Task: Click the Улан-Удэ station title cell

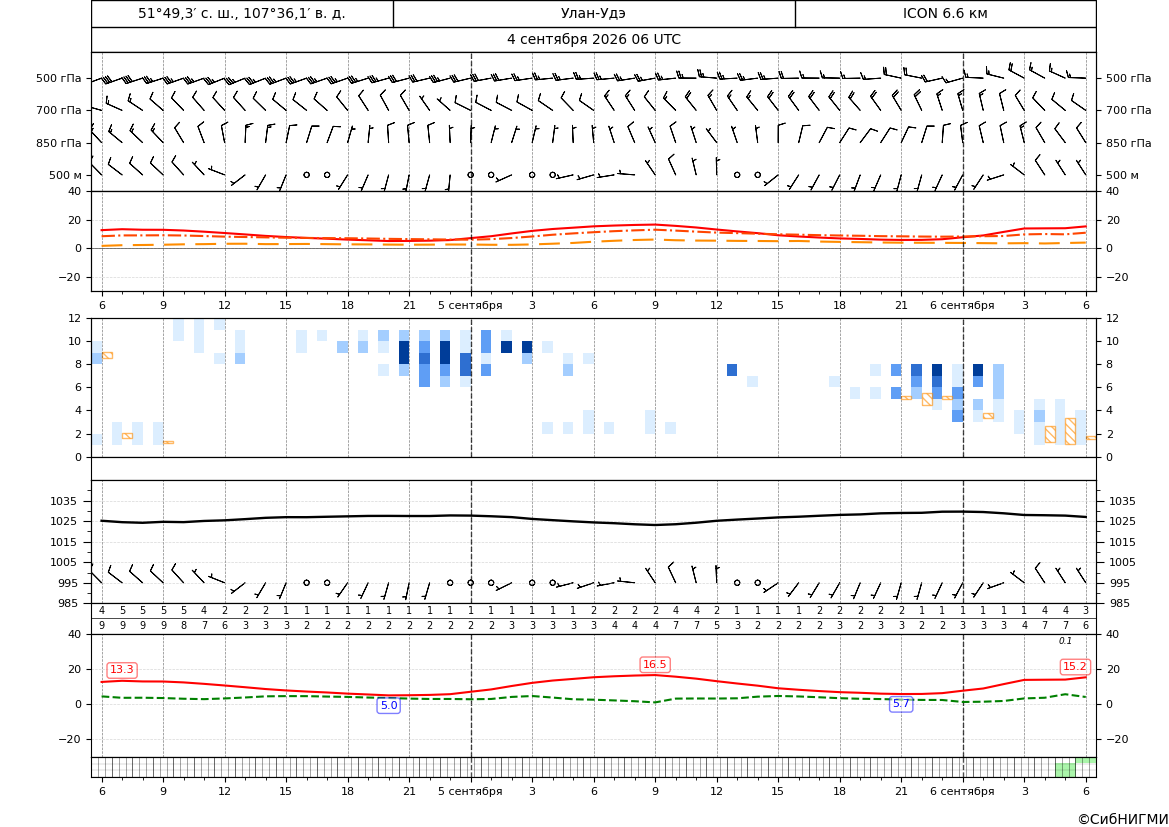Action: point(594,13)
